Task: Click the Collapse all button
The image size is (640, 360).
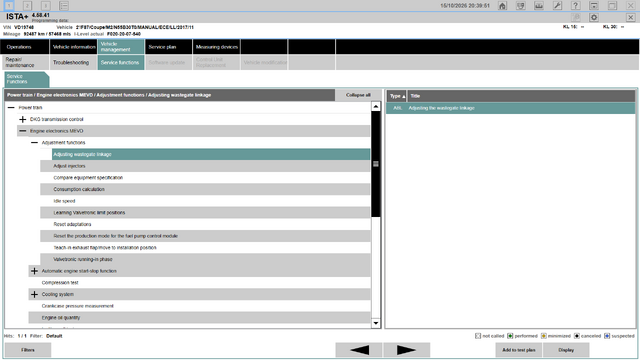Action: pyautogui.click(x=358, y=95)
